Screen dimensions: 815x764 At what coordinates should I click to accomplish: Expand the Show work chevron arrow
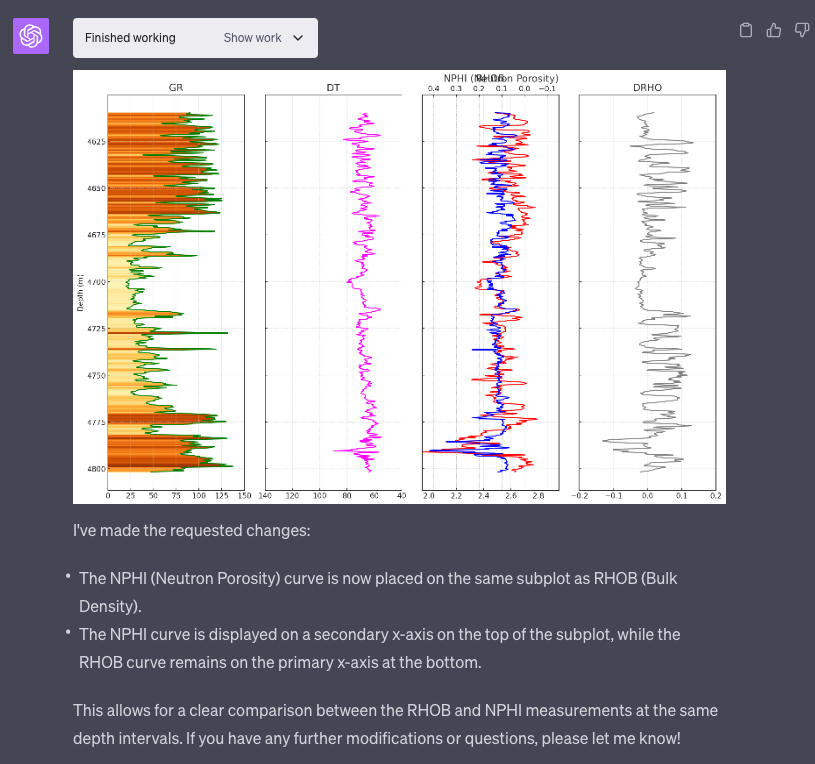[298, 38]
